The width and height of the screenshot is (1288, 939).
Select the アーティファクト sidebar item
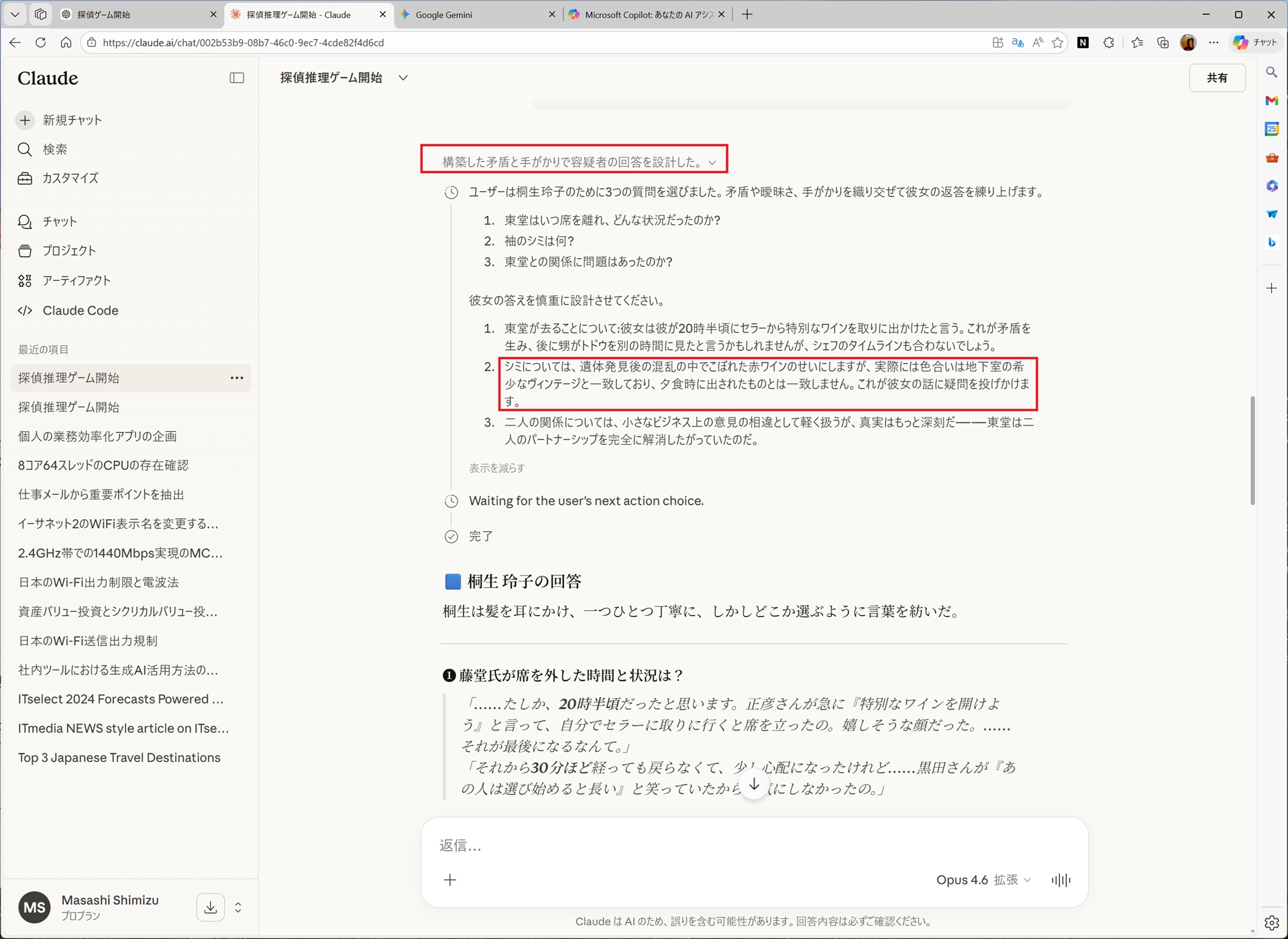pyautogui.click(x=76, y=280)
